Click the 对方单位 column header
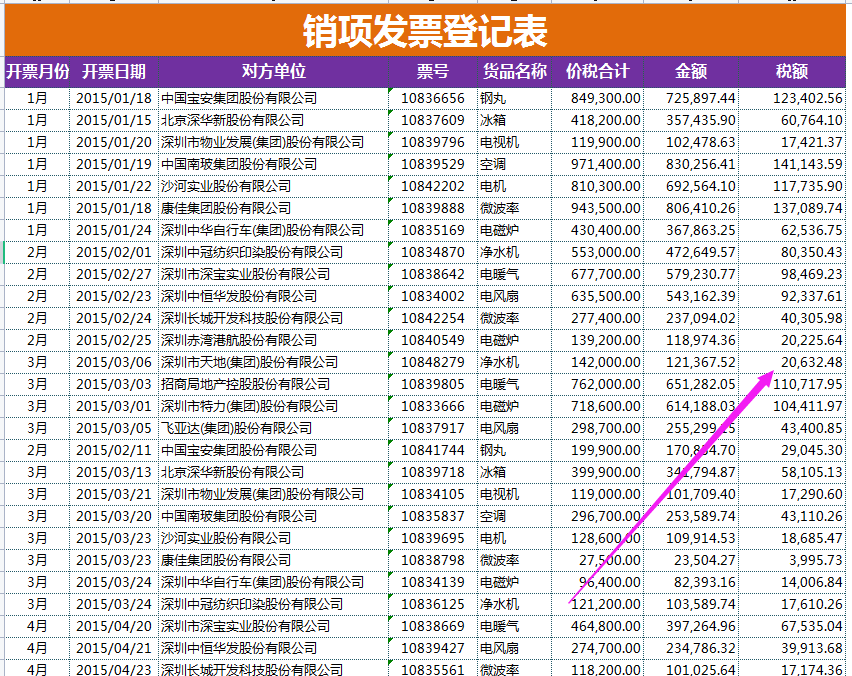Viewport: 852px width, 676px height. tap(273, 72)
